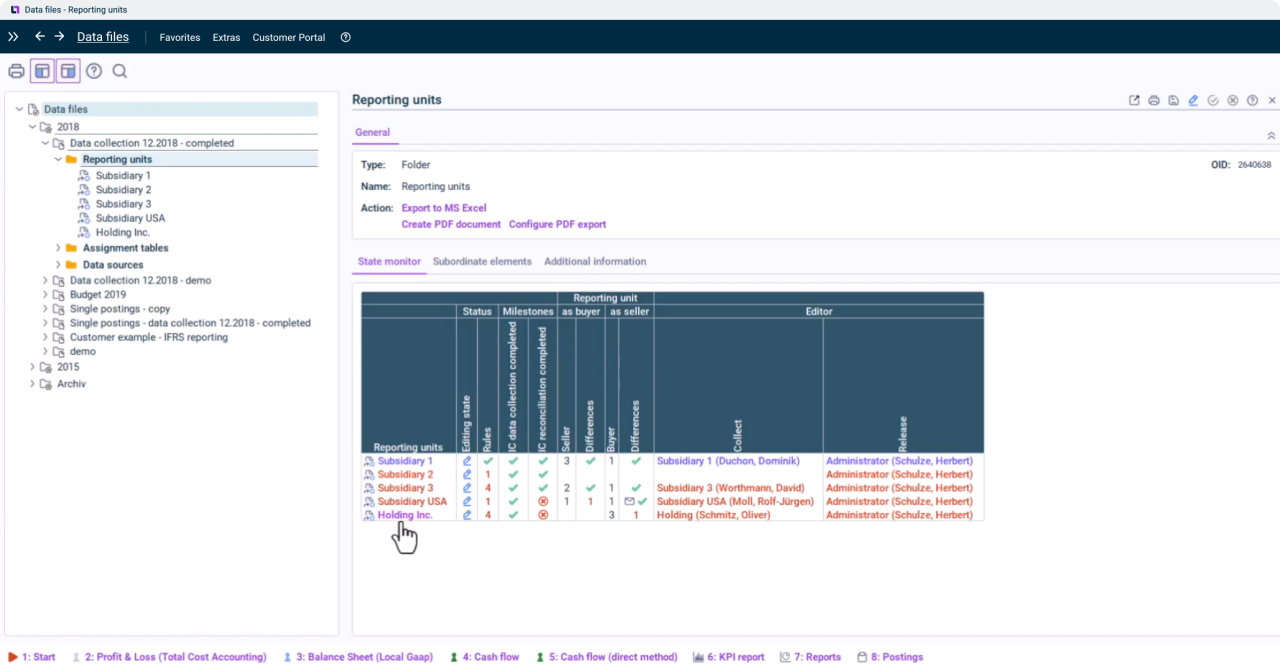Image resolution: width=1280 pixels, height=672 pixels.
Task: Click red IC reconciliation X for Holding Inc.
Action: click(x=543, y=515)
